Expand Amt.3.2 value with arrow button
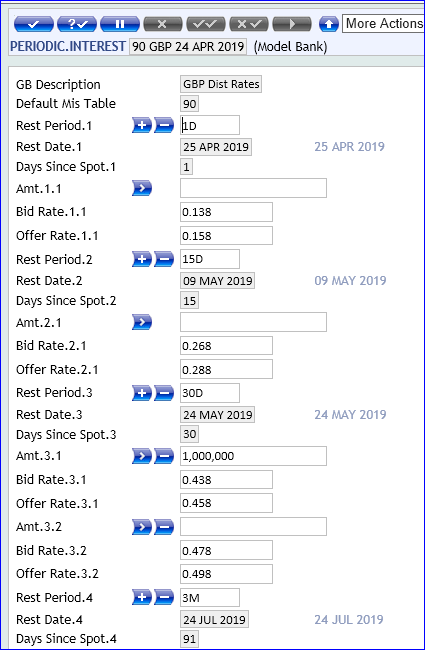Image resolution: width=425 pixels, height=650 pixels. pos(142,527)
